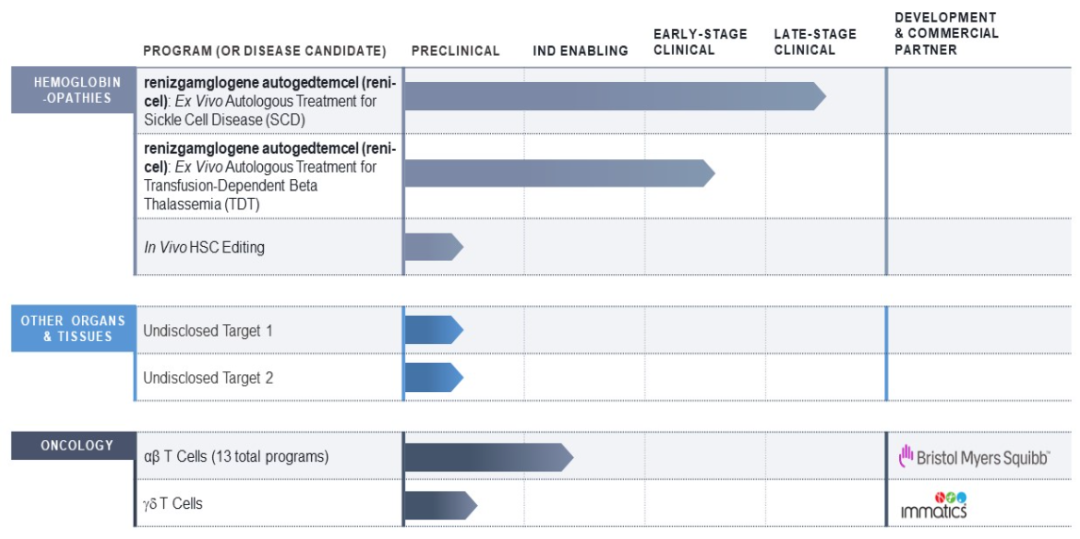The width and height of the screenshot is (1080, 539).
Task: Click the αβ T Cells progress bar
Action: 487,457
